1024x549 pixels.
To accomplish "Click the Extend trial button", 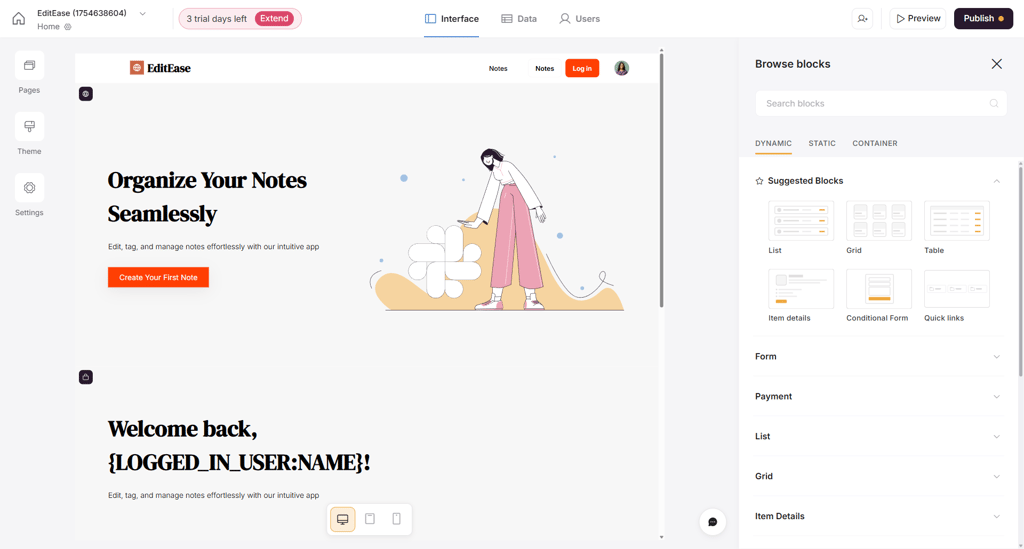I will pyautogui.click(x=274, y=18).
